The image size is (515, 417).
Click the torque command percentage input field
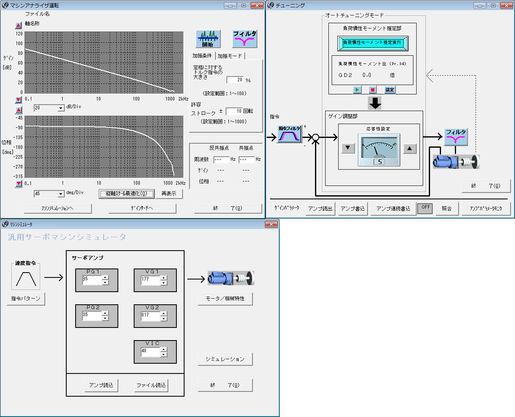pyautogui.click(x=235, y=80)
